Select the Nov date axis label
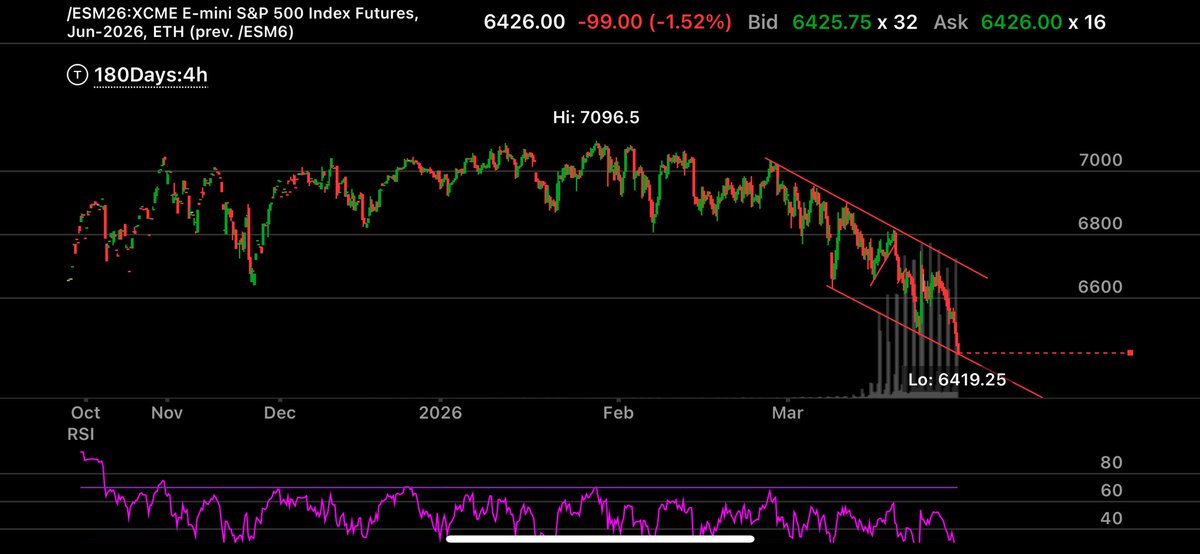Screen dimensions: 1200x554 167,413
